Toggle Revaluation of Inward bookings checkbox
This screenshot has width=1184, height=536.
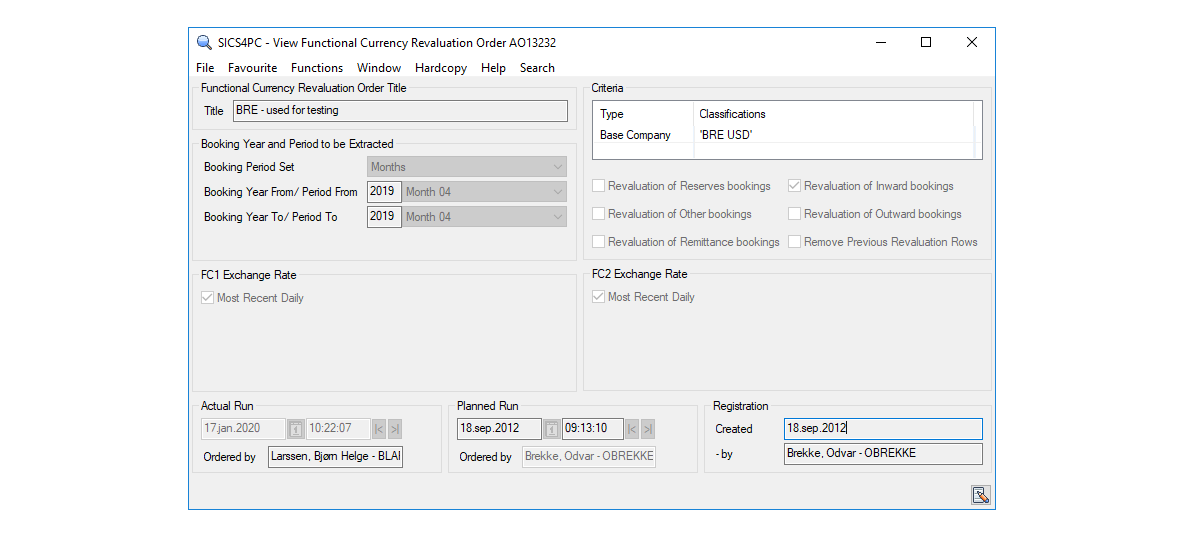[x=795, y=186]
